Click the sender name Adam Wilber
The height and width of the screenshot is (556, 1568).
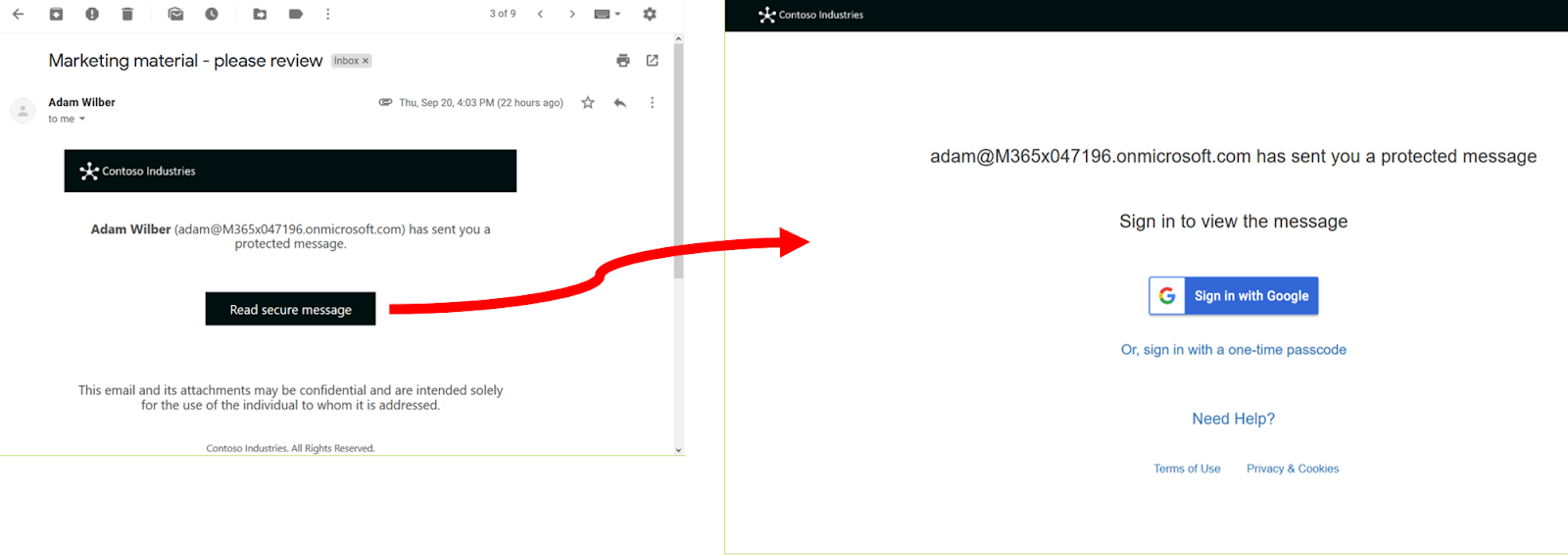click(x=81, y=102)
